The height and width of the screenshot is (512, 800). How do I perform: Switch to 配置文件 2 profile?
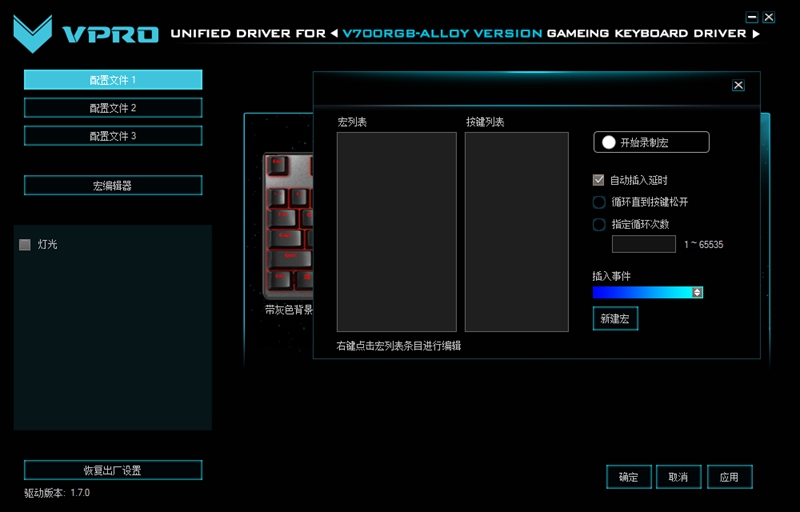pos(113,108)
